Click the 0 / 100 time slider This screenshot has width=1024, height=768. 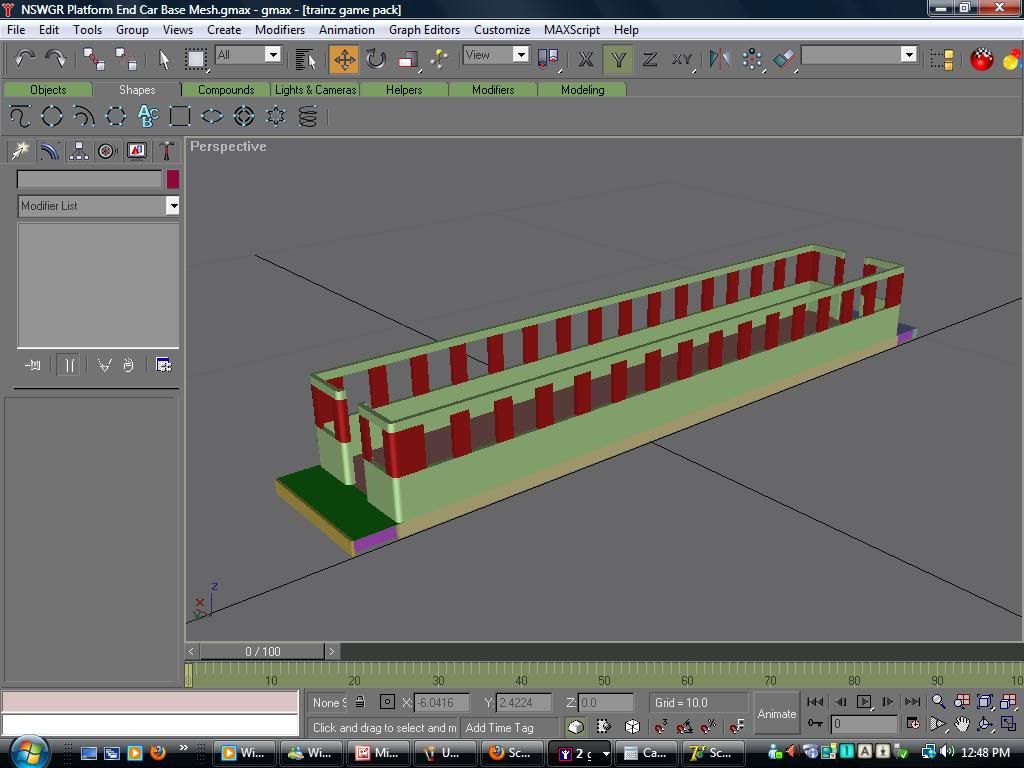click(263, 651)
